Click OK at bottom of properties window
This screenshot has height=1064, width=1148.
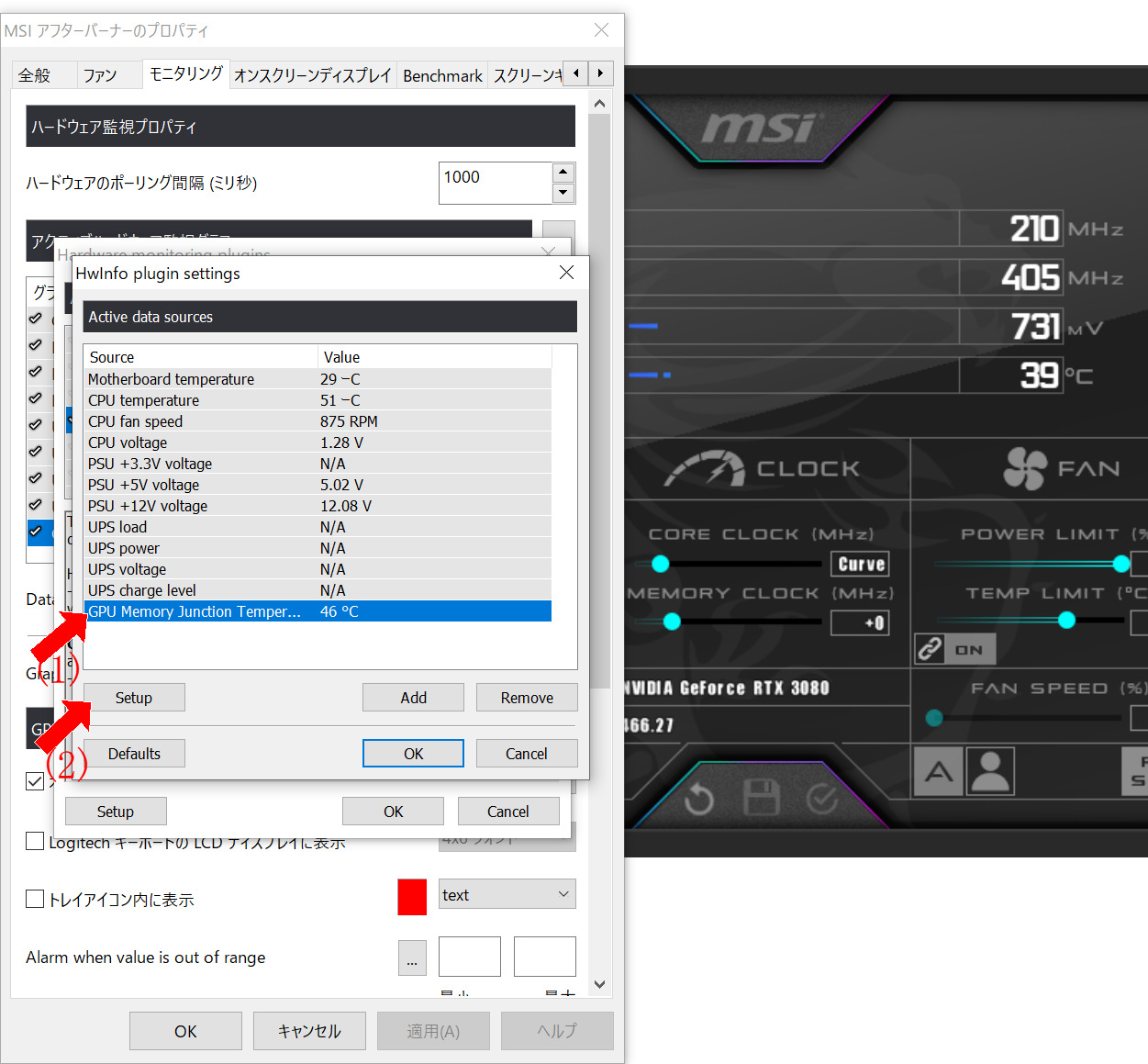pyautogui.click(x=185, y=1031)
